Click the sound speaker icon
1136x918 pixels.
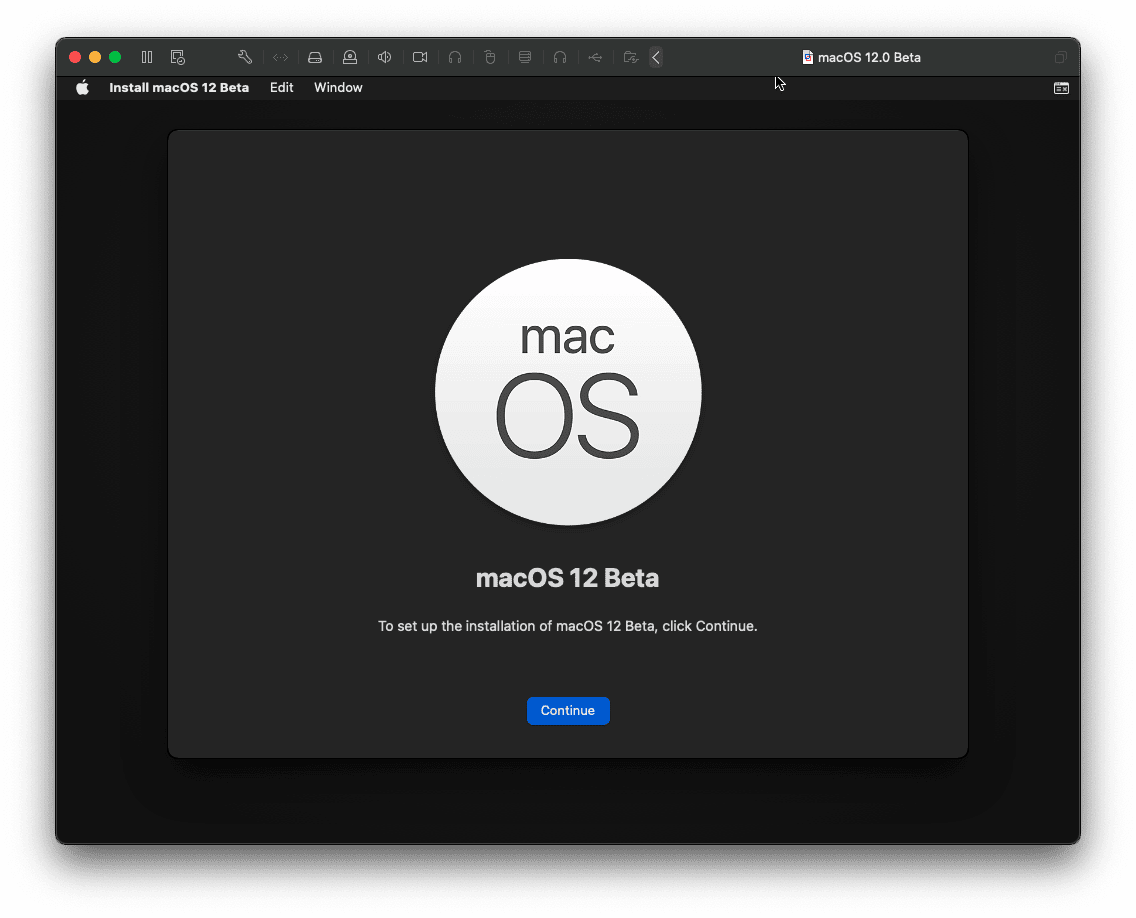coord(385,57)
